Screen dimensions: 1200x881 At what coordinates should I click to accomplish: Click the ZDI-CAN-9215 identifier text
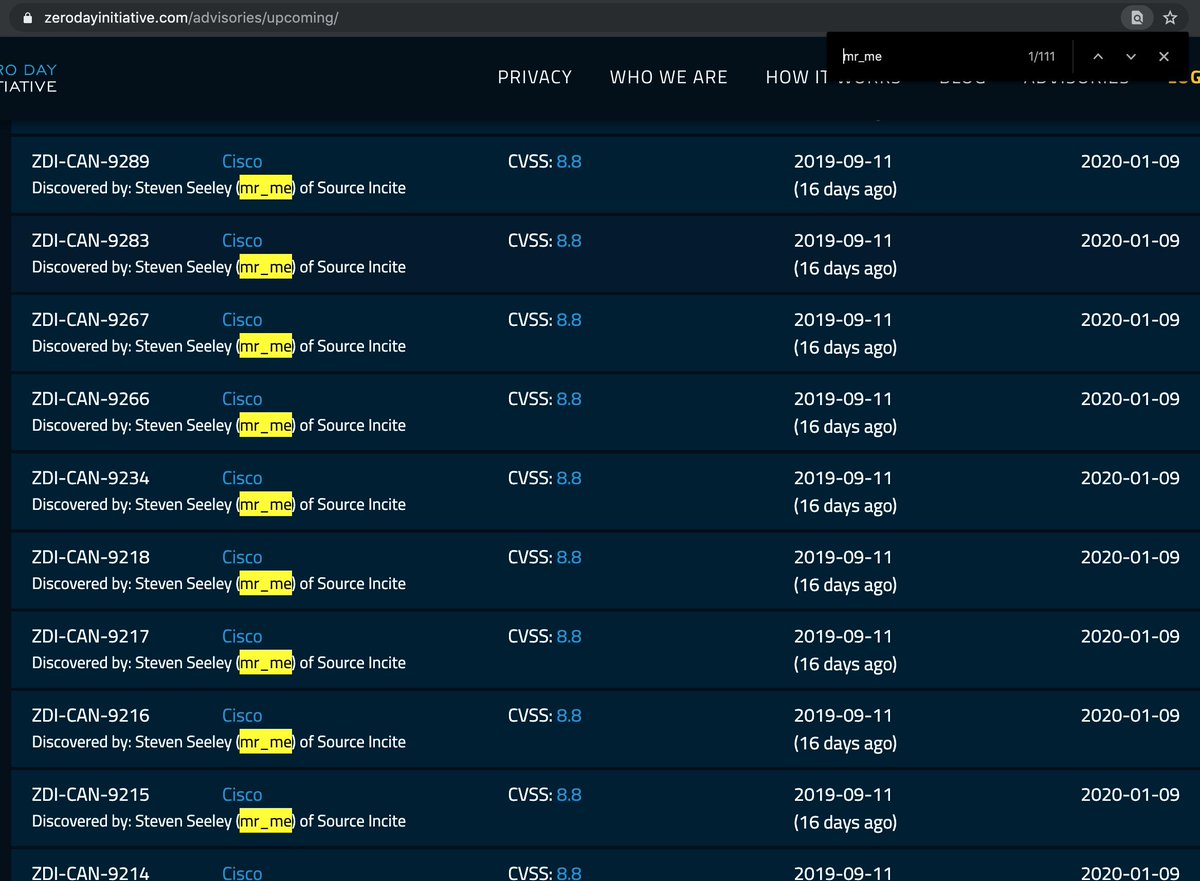coord(91,794)
